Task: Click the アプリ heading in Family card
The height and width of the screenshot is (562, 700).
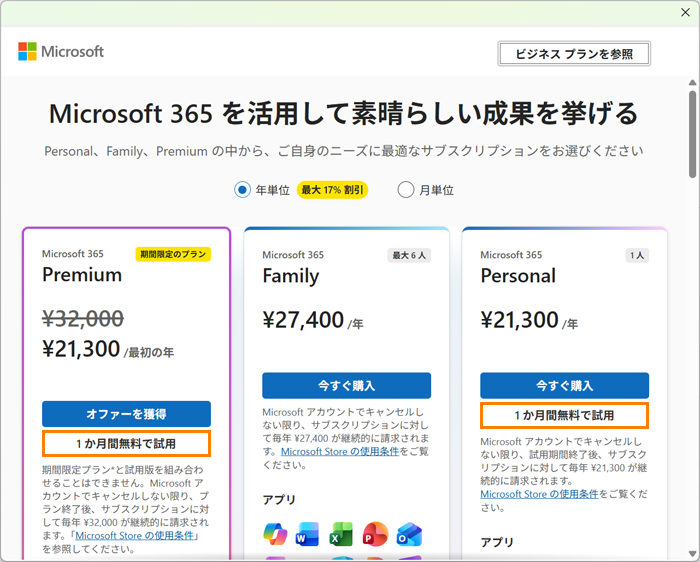Action: click(279, 500)
